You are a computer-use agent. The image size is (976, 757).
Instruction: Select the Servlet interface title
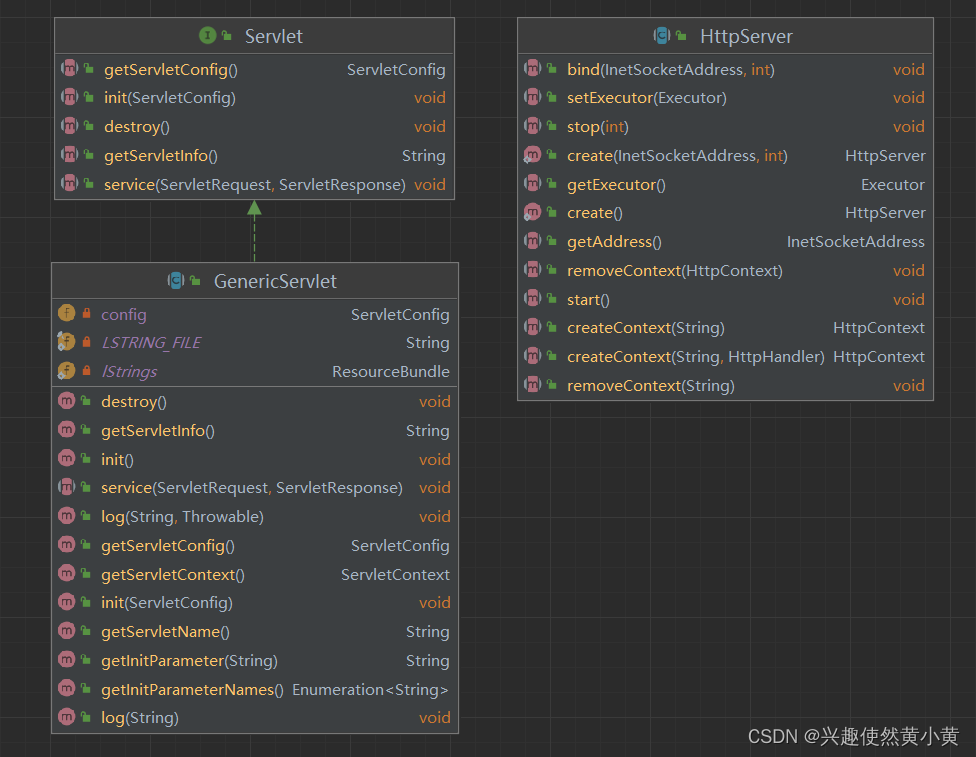point(273,36)
